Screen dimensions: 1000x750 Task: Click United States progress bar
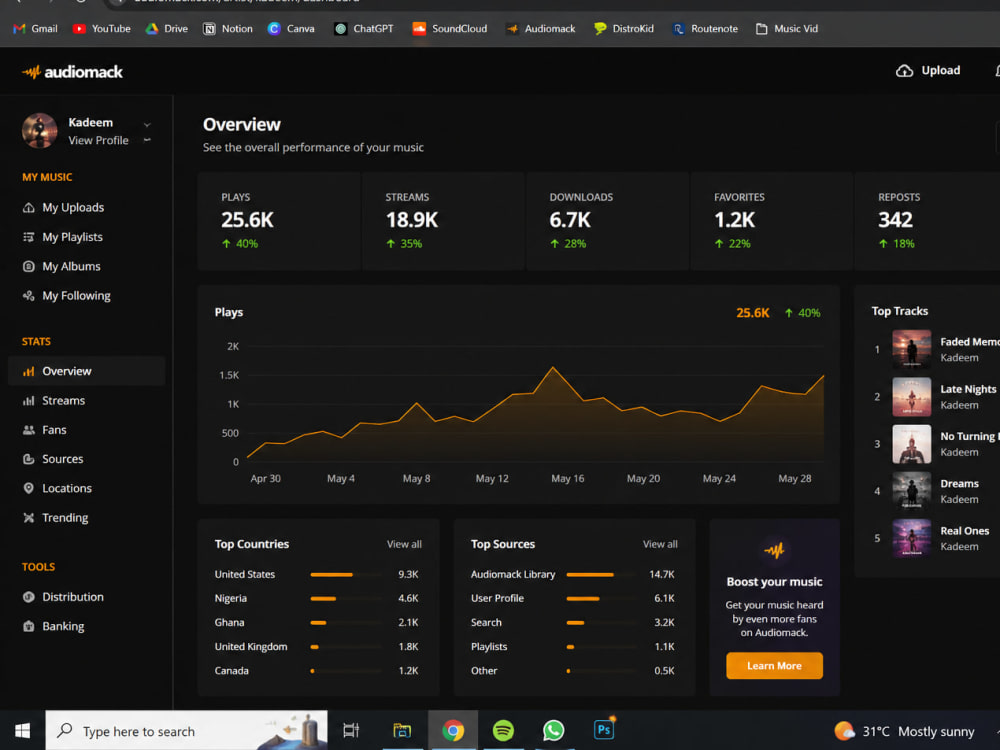346,575
